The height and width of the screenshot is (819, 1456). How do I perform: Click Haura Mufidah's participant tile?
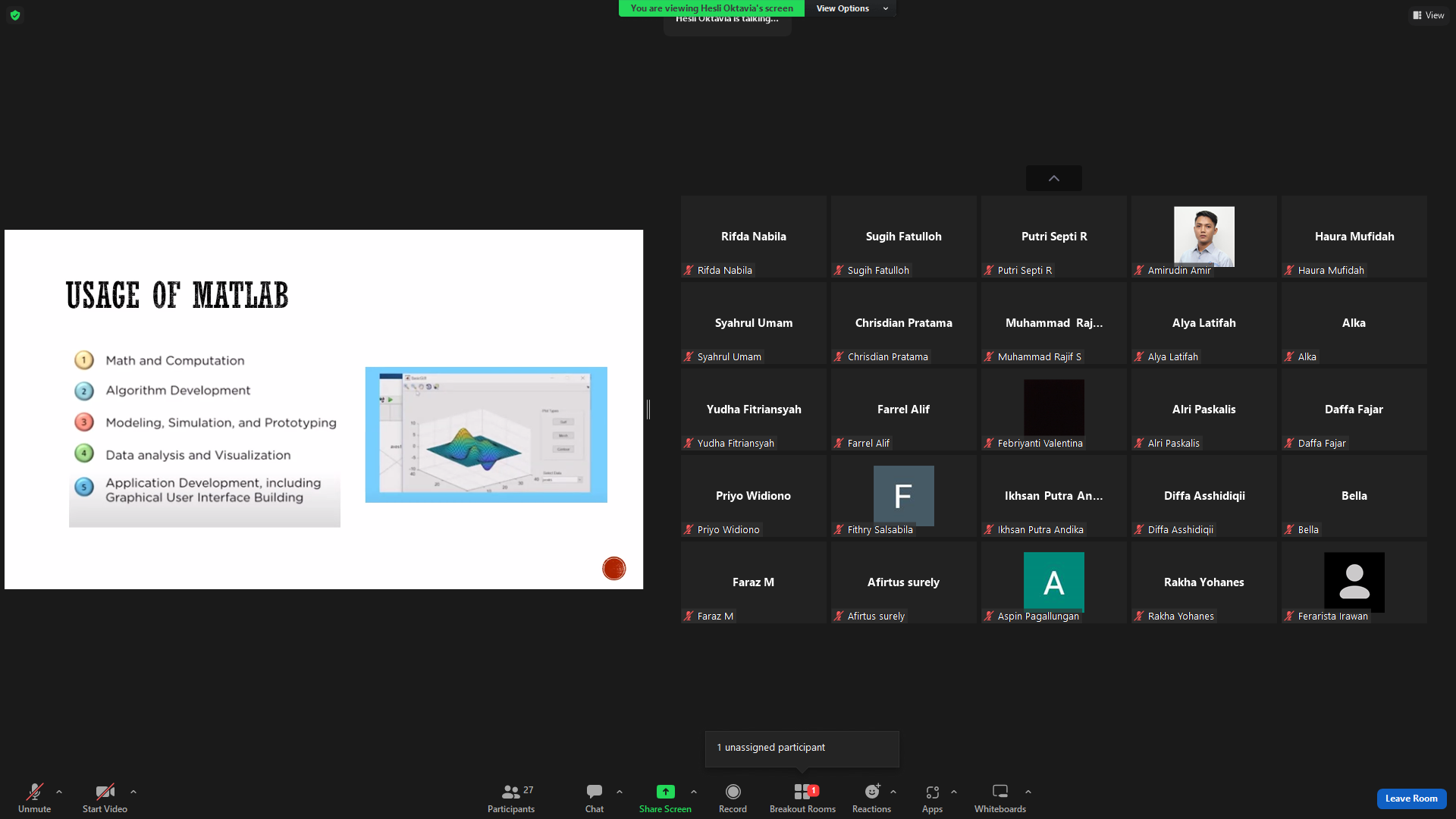click(1354, 237)
